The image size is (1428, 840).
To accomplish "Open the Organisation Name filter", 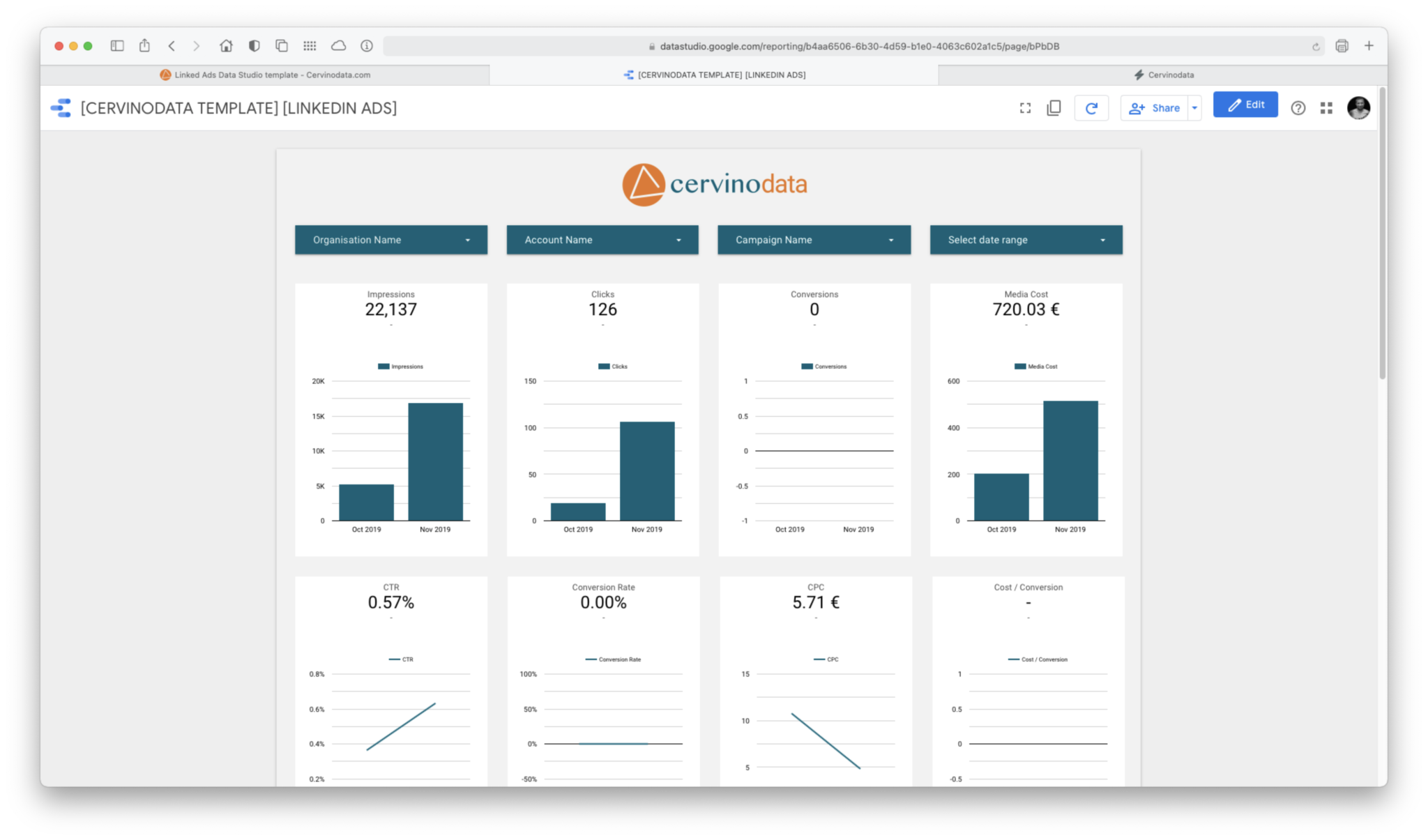I will pos(390,239).
